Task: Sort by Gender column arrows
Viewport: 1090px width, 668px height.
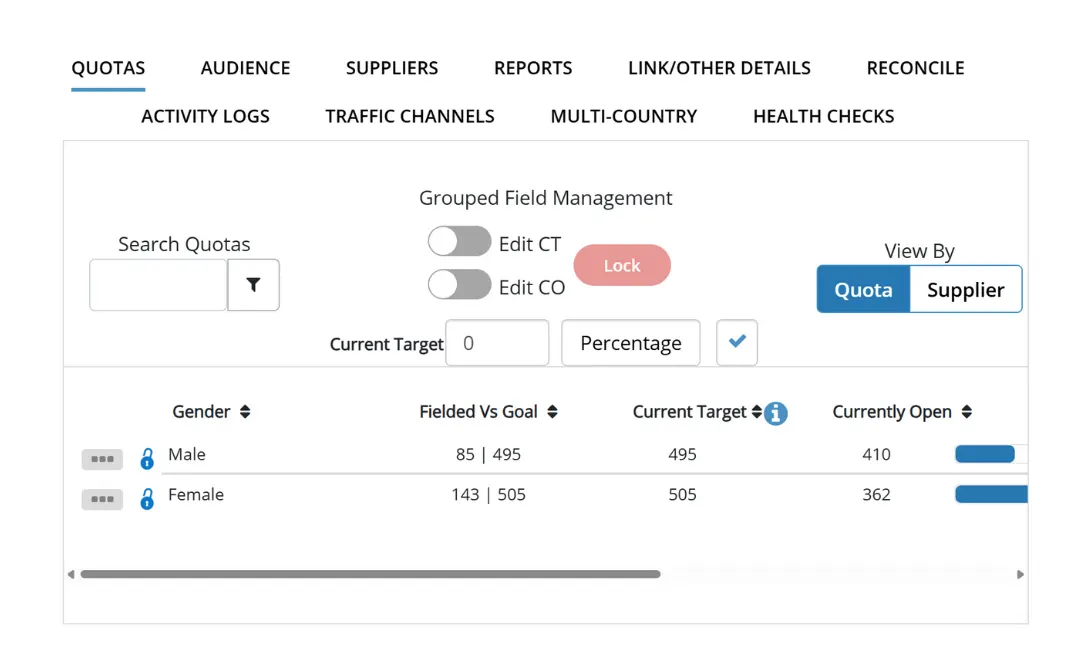Action: [x=245, y=412]
